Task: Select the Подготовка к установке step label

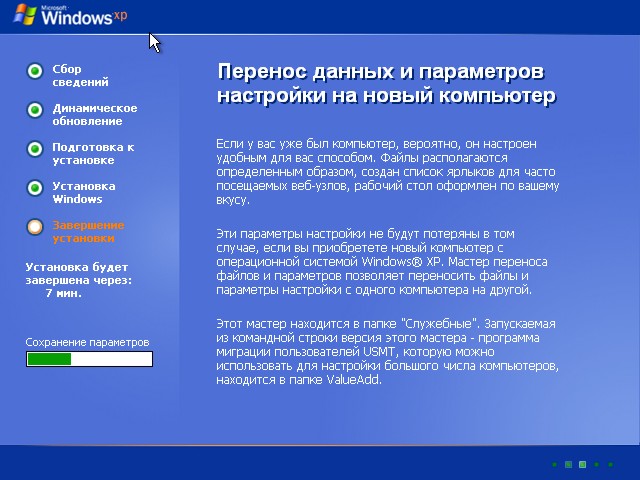Action: 93,153
